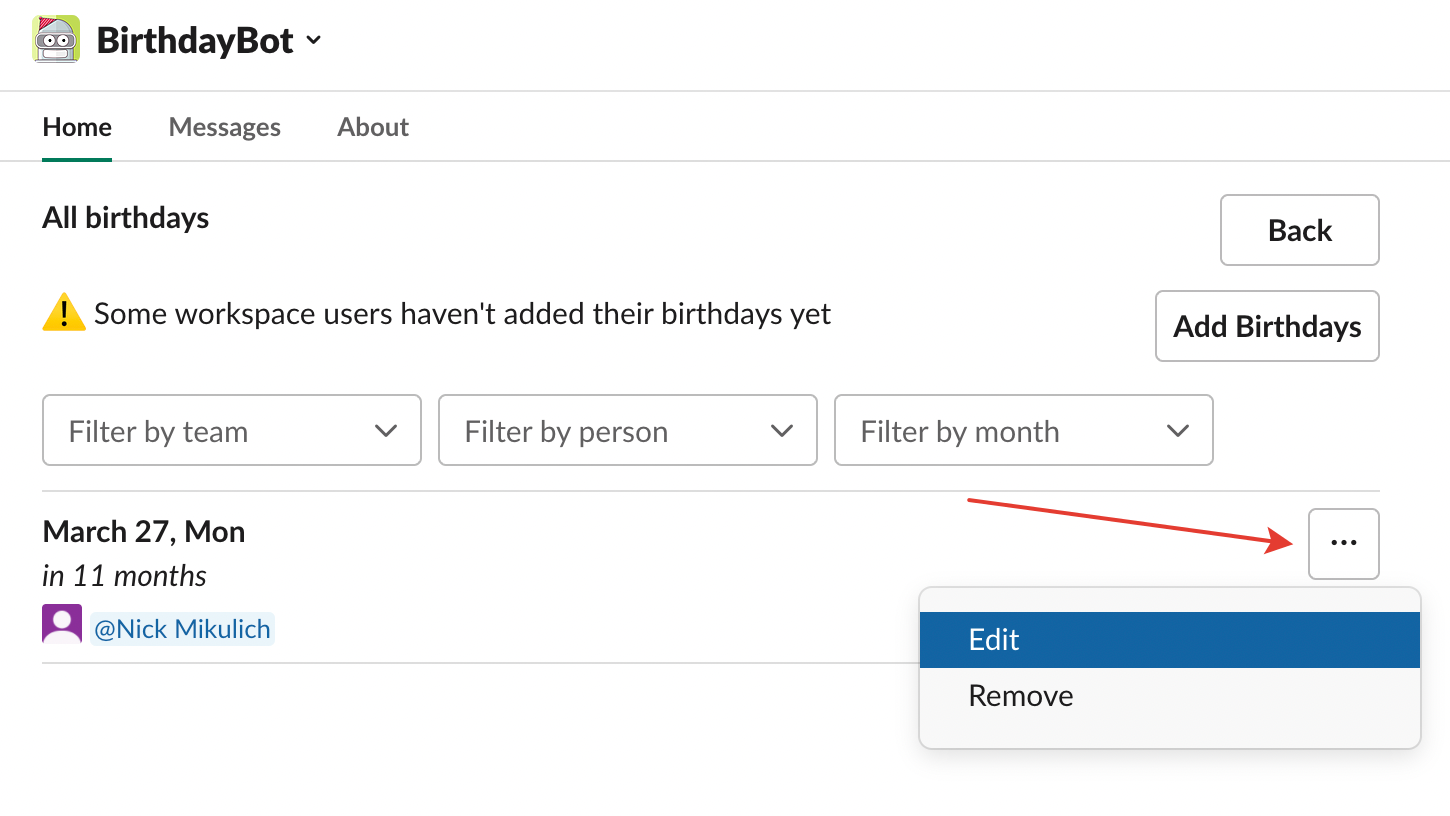The width and height of the screenshot is (1450, 816).
Task: Open the Messages tab
Action: (x=224, y=127)
